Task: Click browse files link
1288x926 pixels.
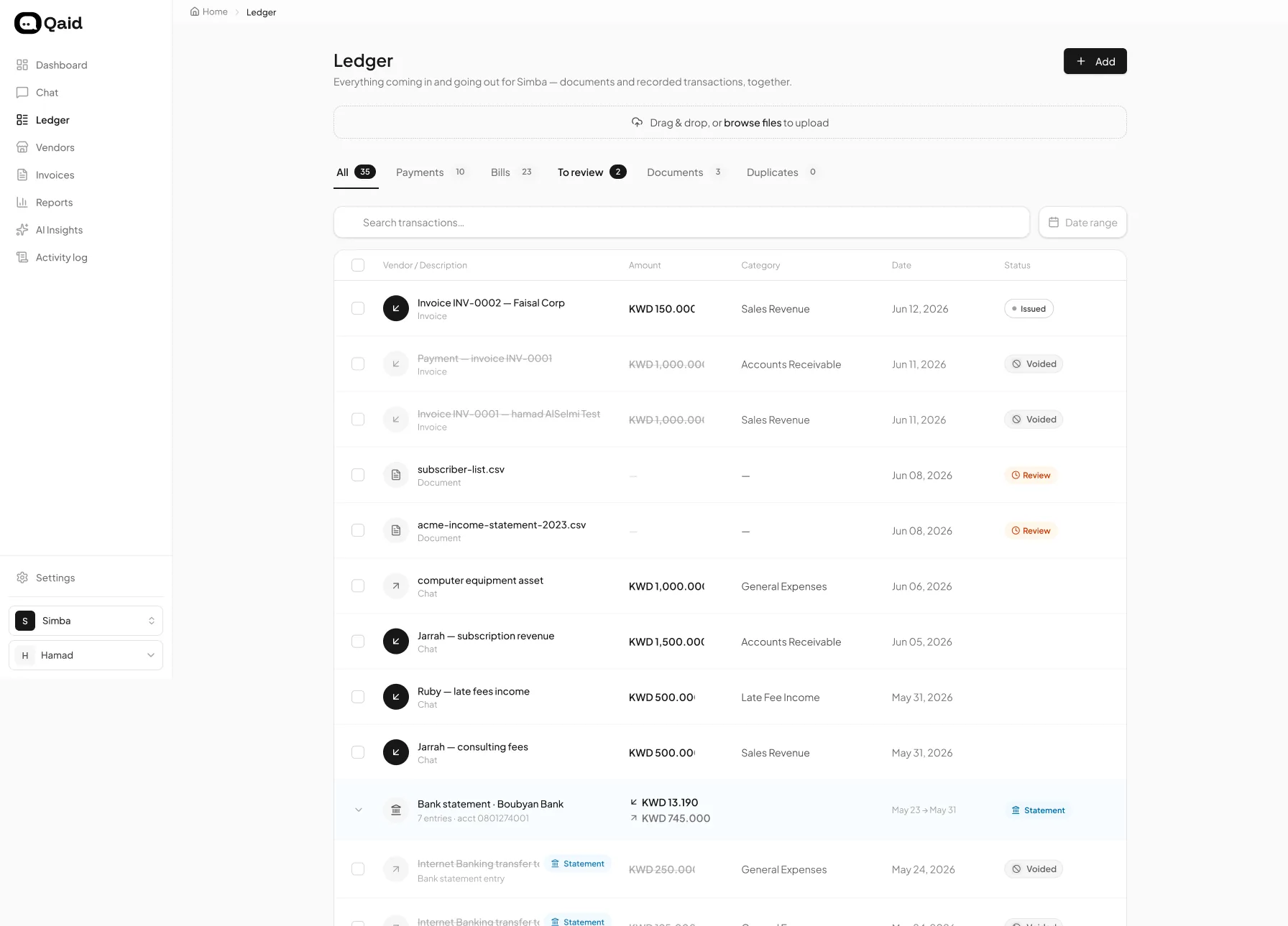Action: pyautogui.click(x=752, y=123)
